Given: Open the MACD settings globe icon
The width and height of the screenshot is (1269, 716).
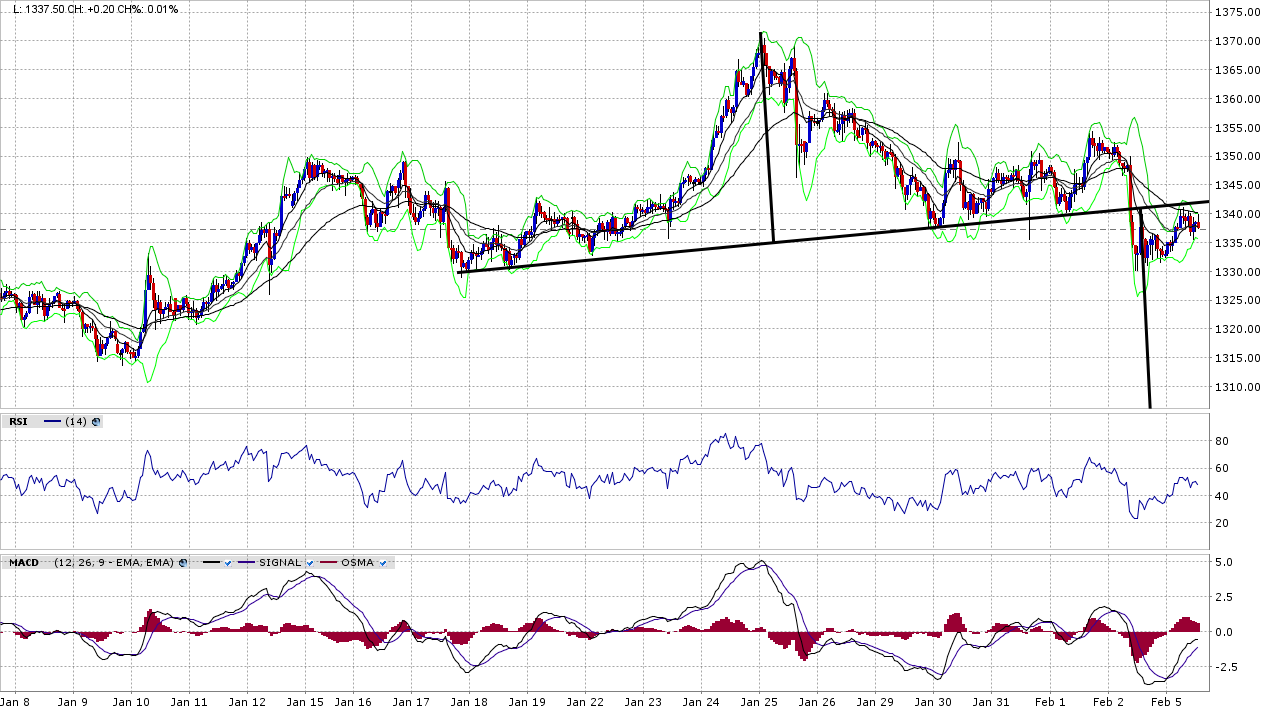Looking at the screenshot, I should 183,563.
